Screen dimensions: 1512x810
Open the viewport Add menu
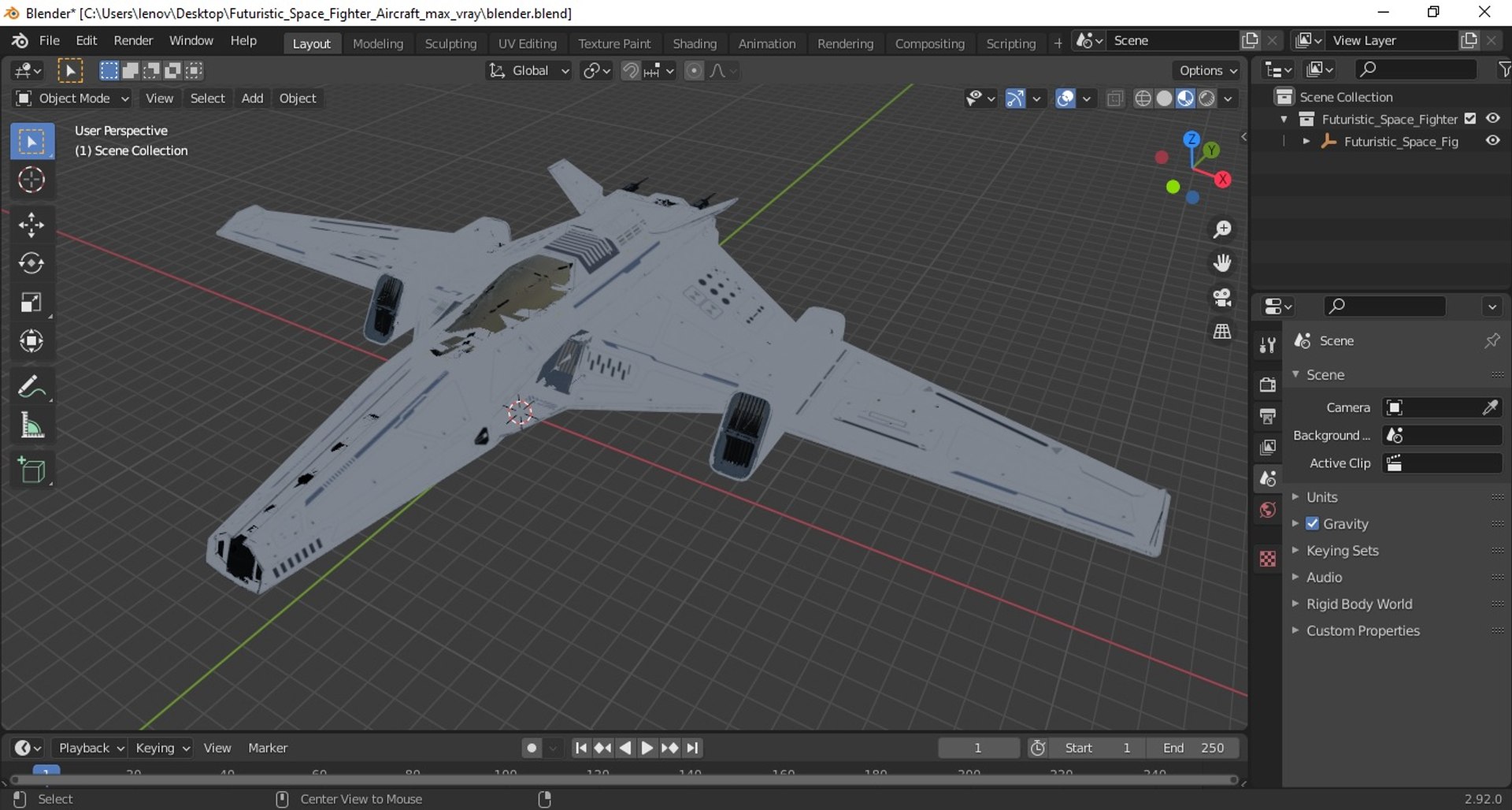[x=252, y=98]
